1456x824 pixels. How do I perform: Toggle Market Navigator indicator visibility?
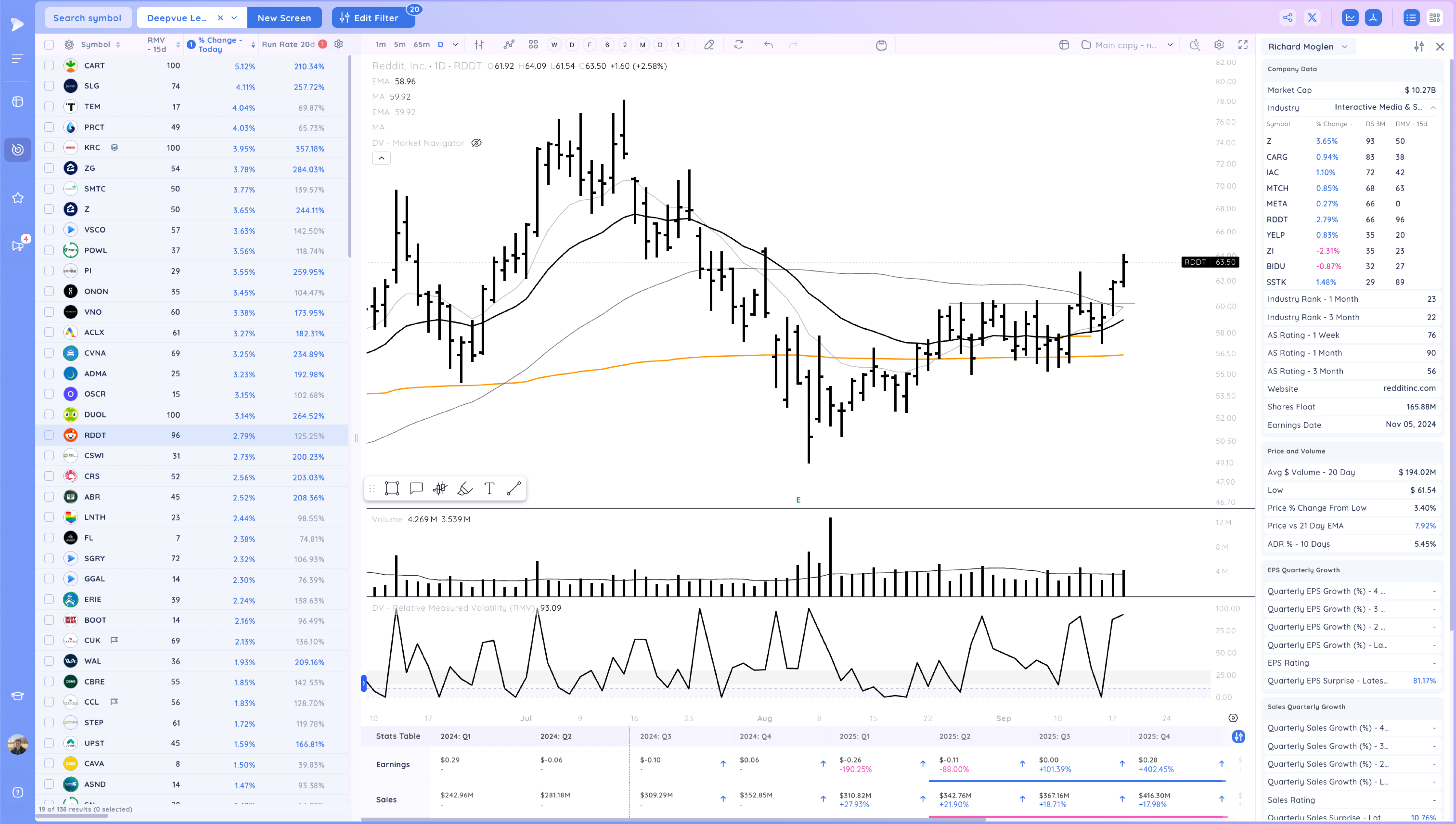tap(476, 143)
